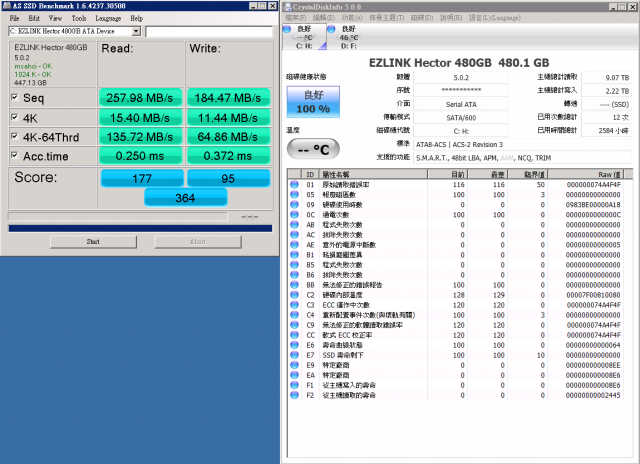Click the Start benchmark button
640x464 pixels.
pyautogui.click(x=93, y=242)
